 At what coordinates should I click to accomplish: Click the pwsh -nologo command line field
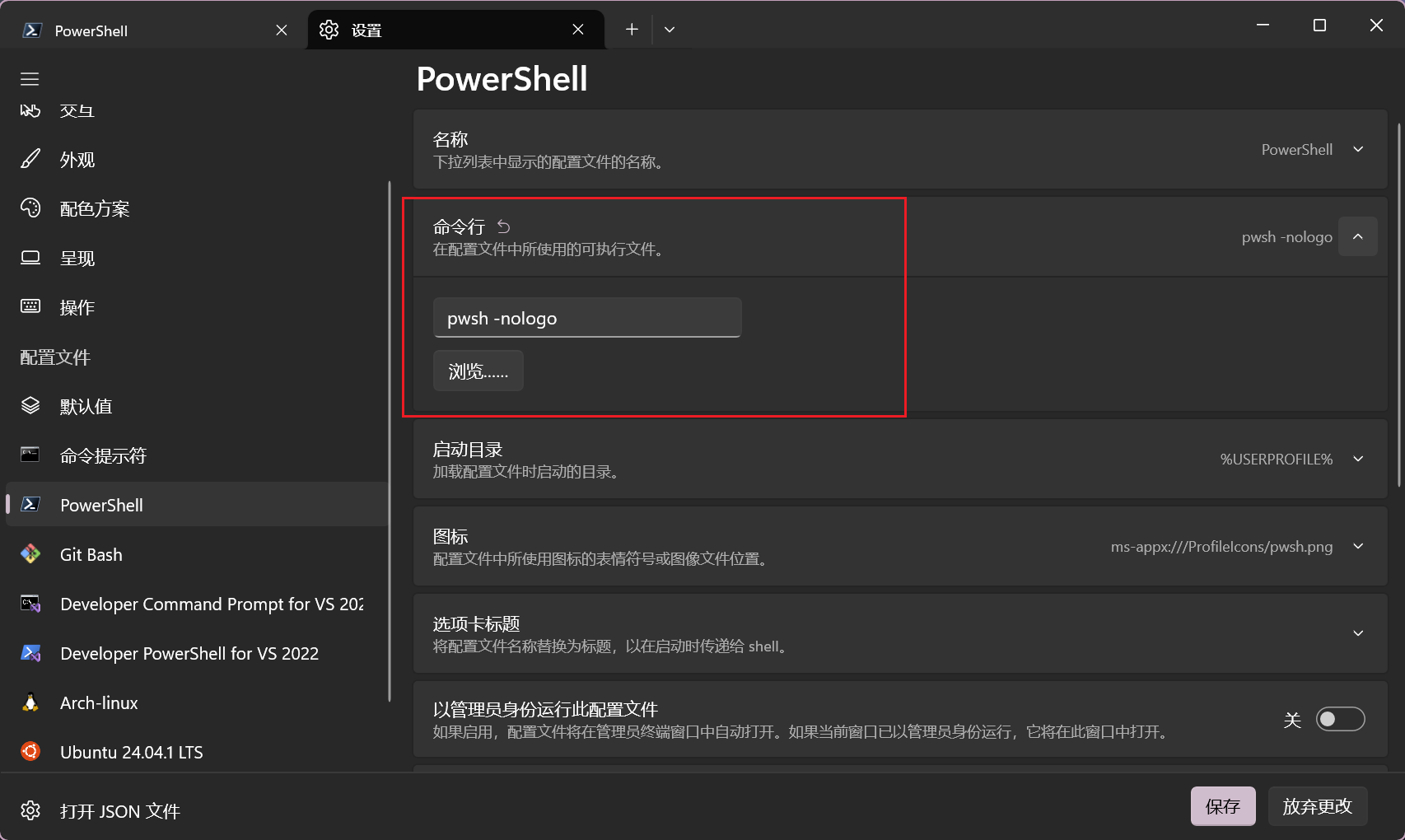587,318
